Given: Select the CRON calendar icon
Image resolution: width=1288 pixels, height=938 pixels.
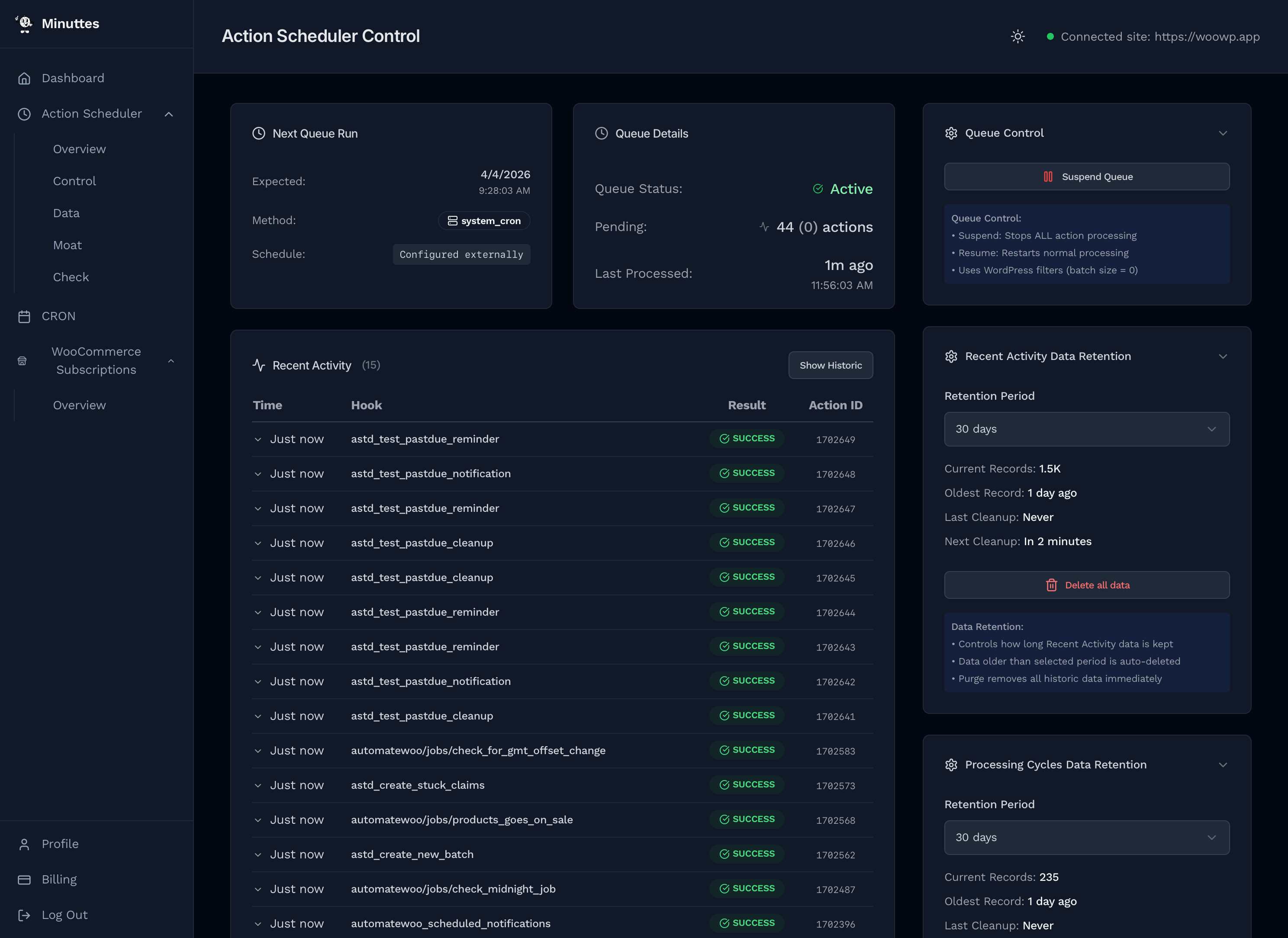Looking at the screenshot, I should click(x=24, y=316).
